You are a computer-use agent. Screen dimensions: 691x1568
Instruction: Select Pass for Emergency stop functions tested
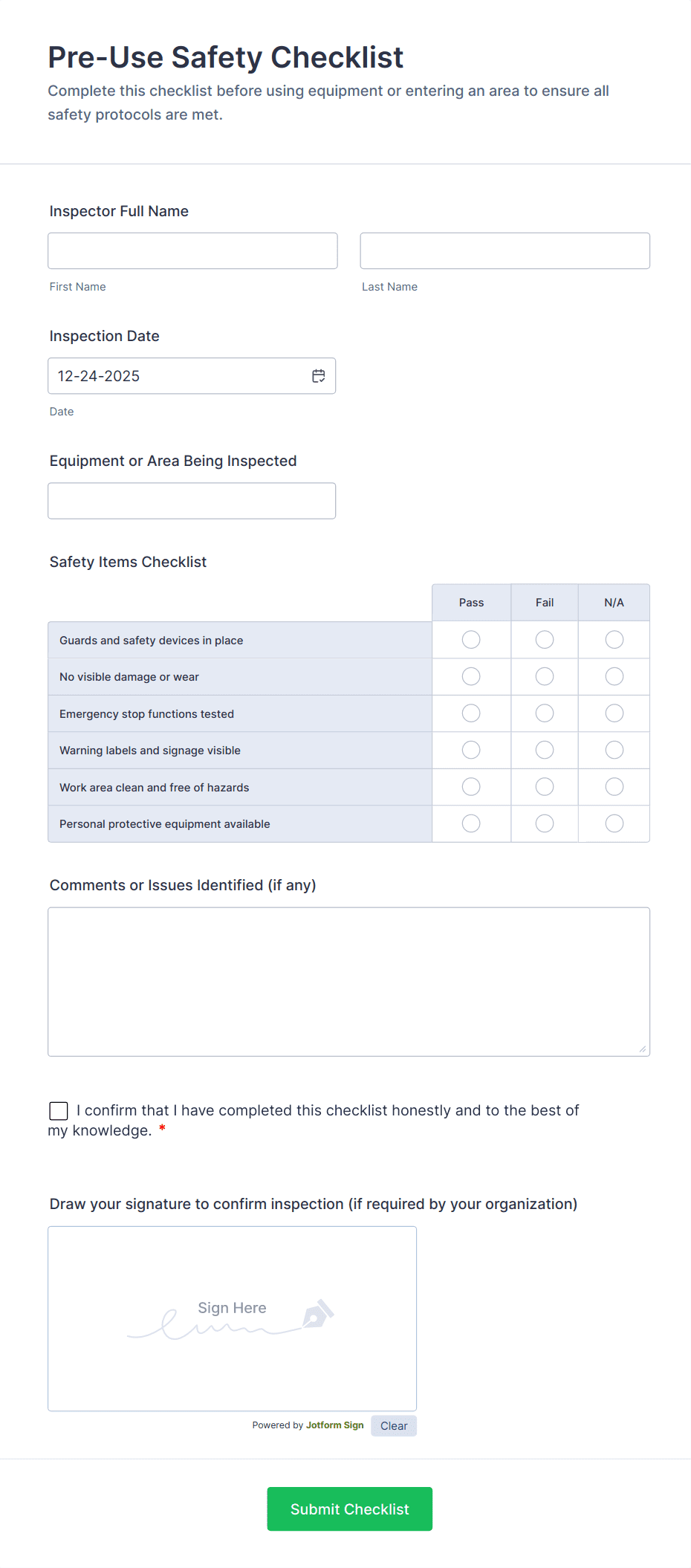click(x=470, y=713)
